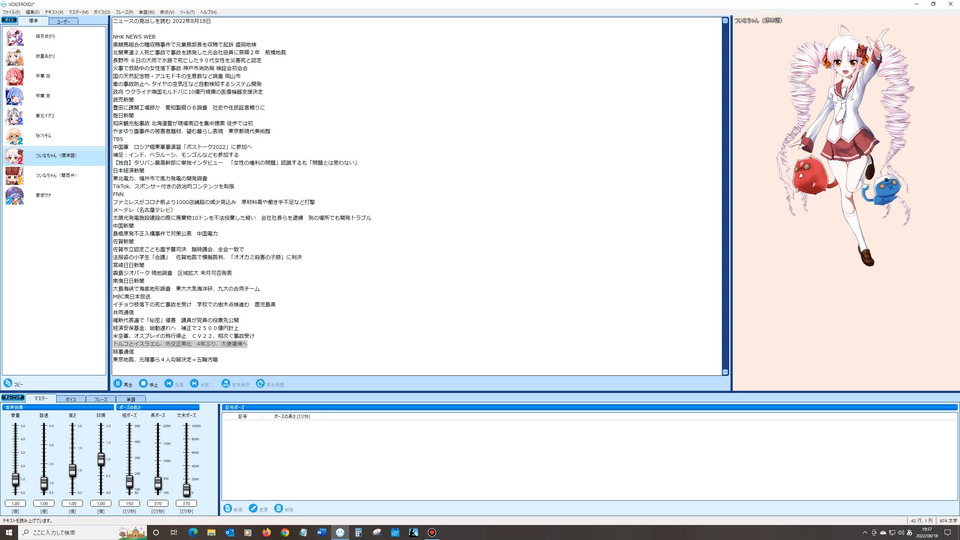Image resolution: width=960 pixels, height=540 pixels.
Task: Open the ツール menu
Action: tap(187, 12)
